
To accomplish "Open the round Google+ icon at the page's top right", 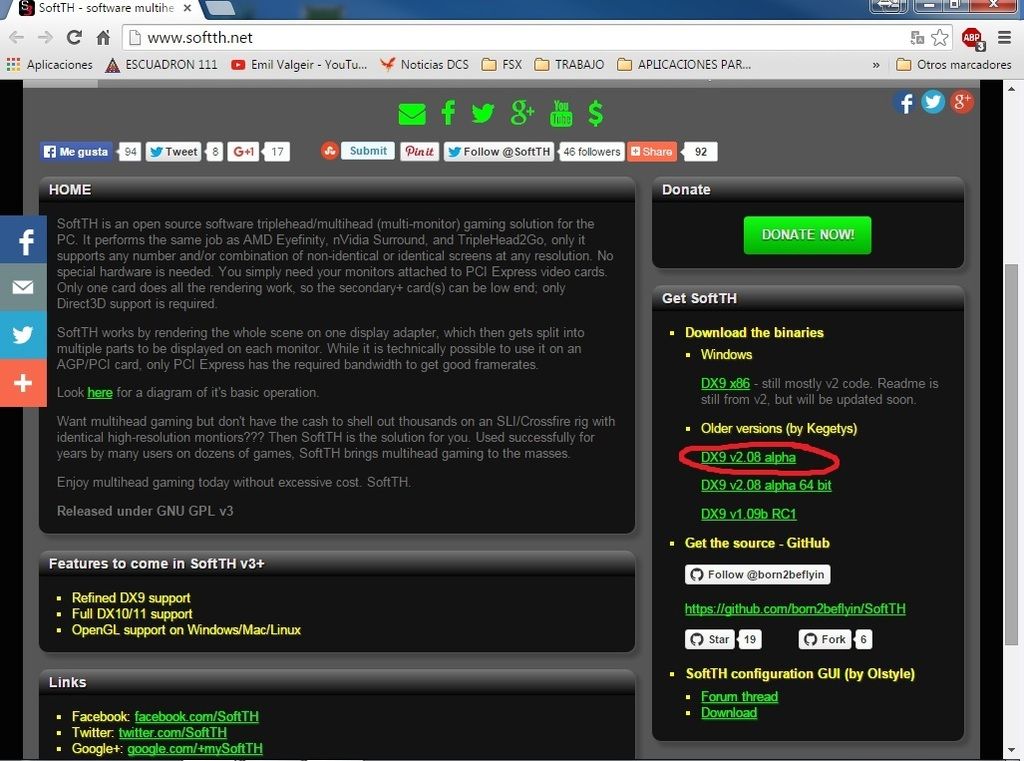I will [962, 102].
